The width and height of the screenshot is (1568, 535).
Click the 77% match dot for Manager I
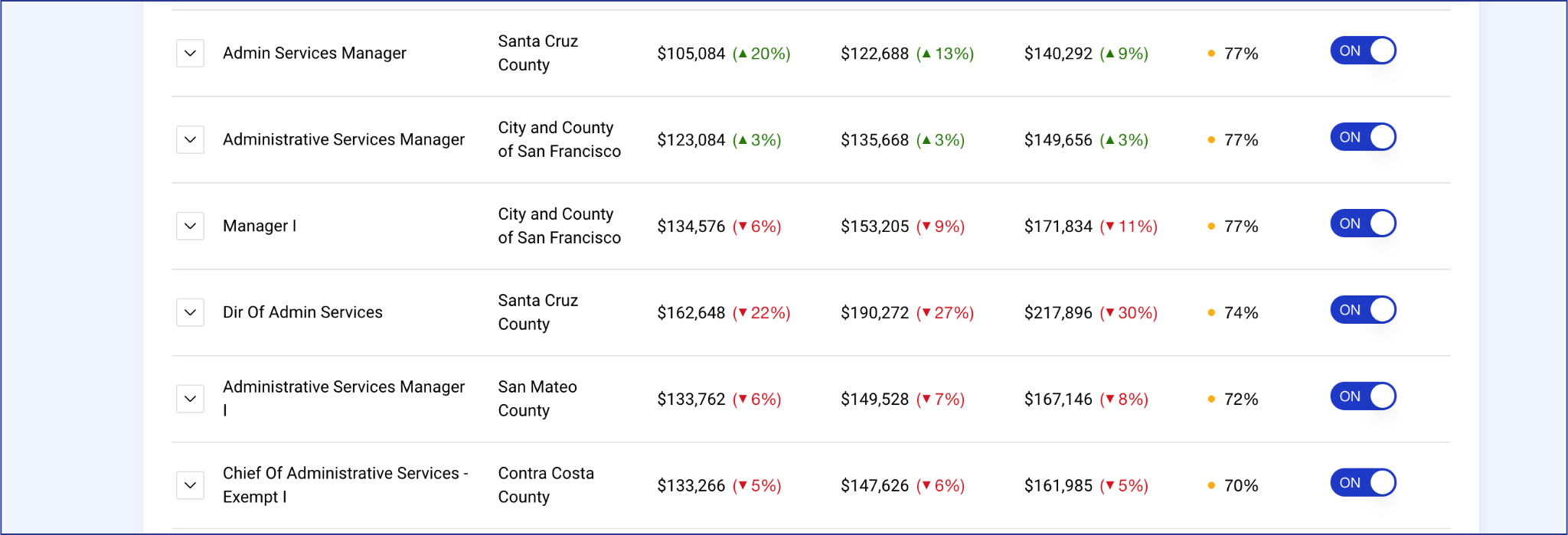point(1211,227)
